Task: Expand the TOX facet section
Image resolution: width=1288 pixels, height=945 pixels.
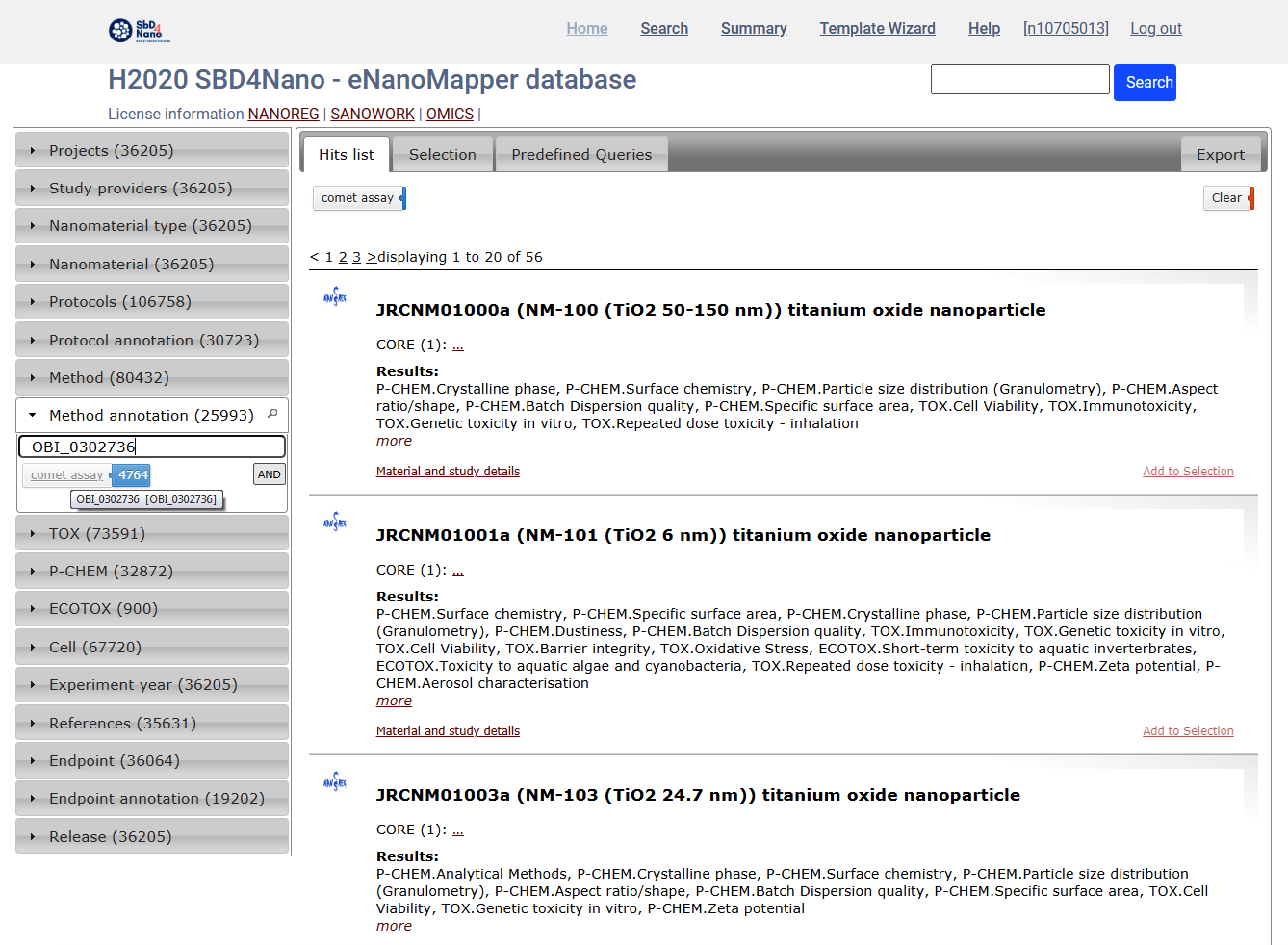Action: click(x=97, y=534)
